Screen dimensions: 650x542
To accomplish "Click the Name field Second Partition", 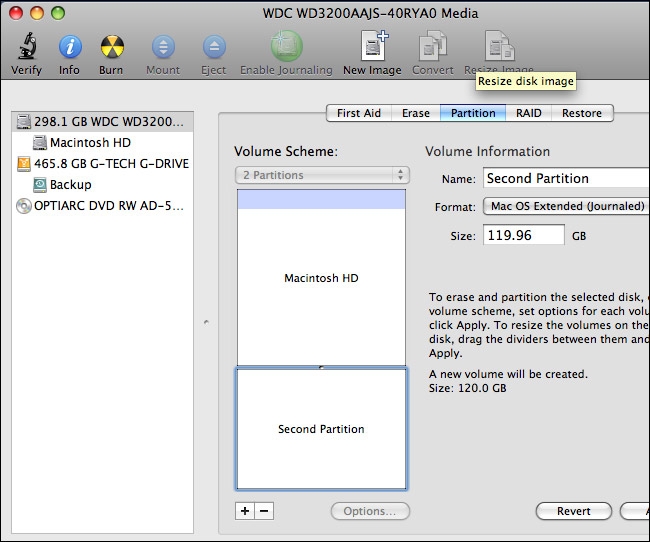I will 566,178.
